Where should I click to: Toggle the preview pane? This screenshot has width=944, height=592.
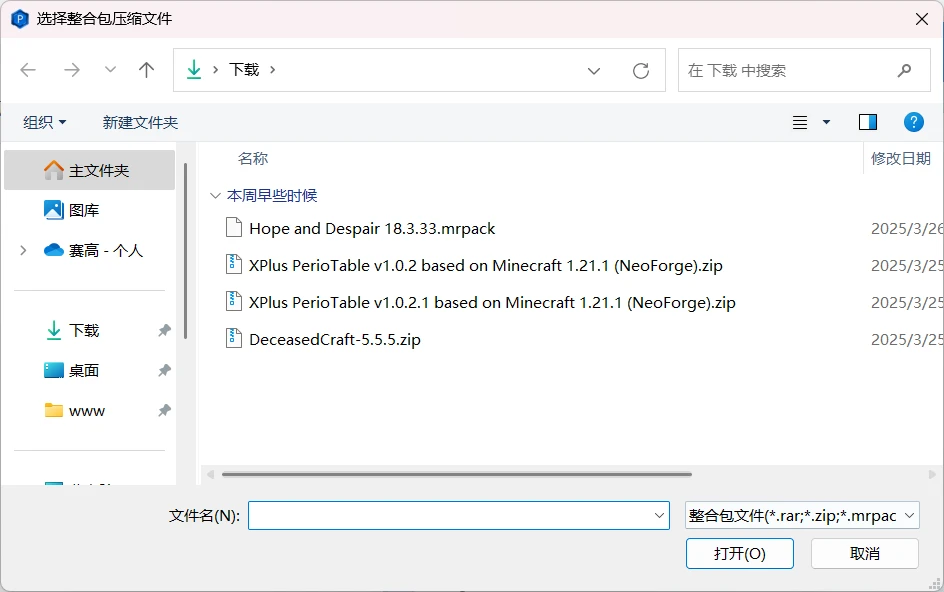click(x=868, y=122)
